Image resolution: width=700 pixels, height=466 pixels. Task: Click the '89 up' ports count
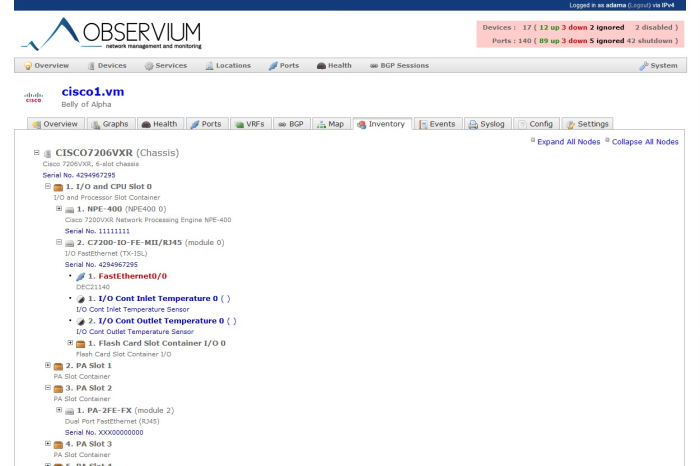pyautogui.click(x=549, y=41)
